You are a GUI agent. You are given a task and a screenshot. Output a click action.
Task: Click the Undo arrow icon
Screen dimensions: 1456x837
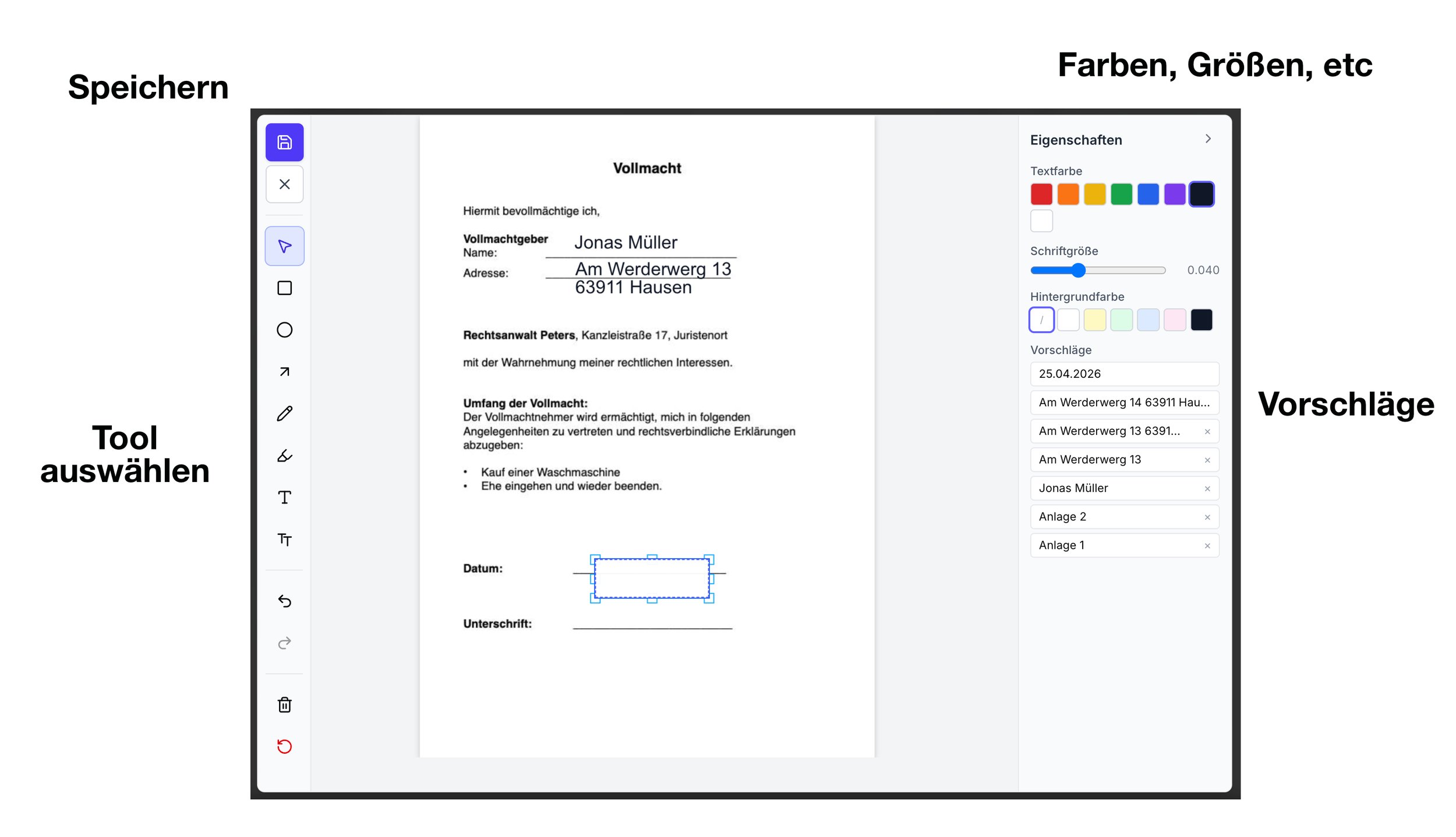coord(284,601)
